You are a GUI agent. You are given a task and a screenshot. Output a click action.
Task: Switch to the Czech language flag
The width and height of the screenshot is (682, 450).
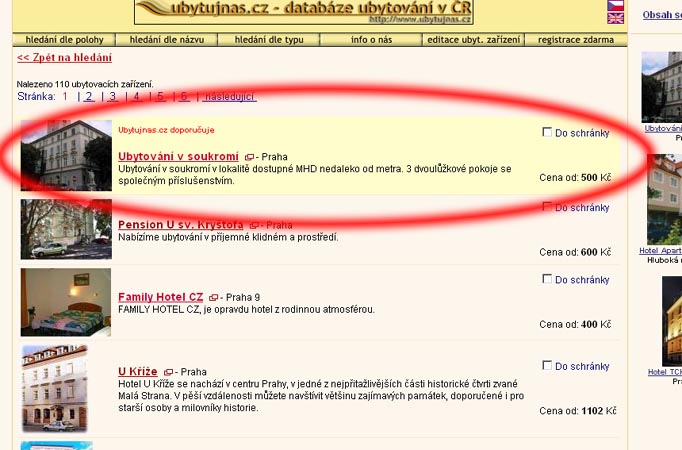coord(616,6)
